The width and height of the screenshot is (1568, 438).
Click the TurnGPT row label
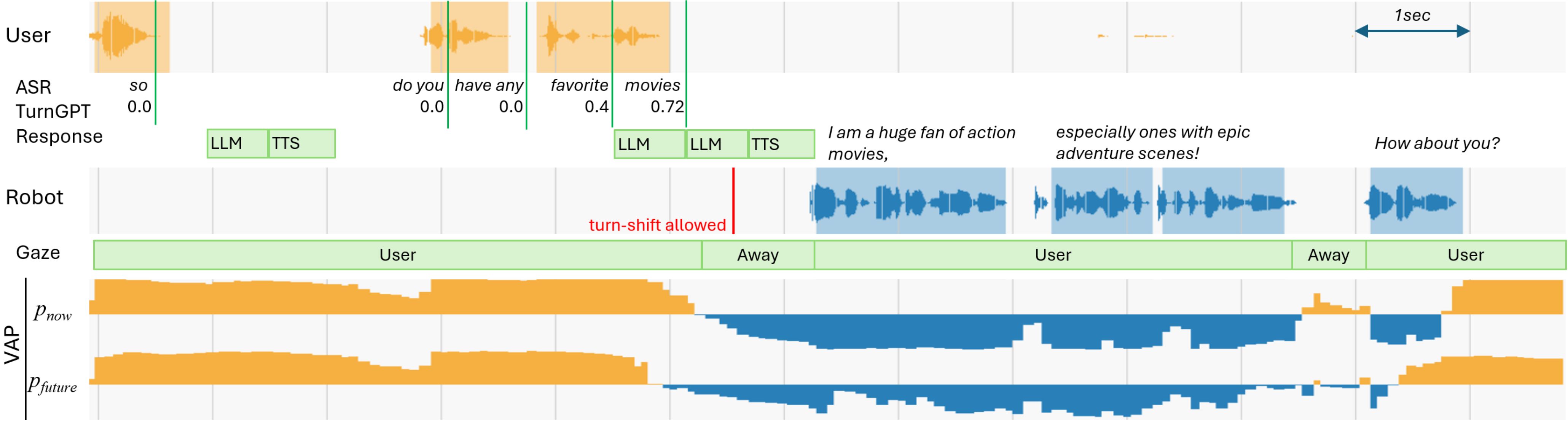point(53,111)
